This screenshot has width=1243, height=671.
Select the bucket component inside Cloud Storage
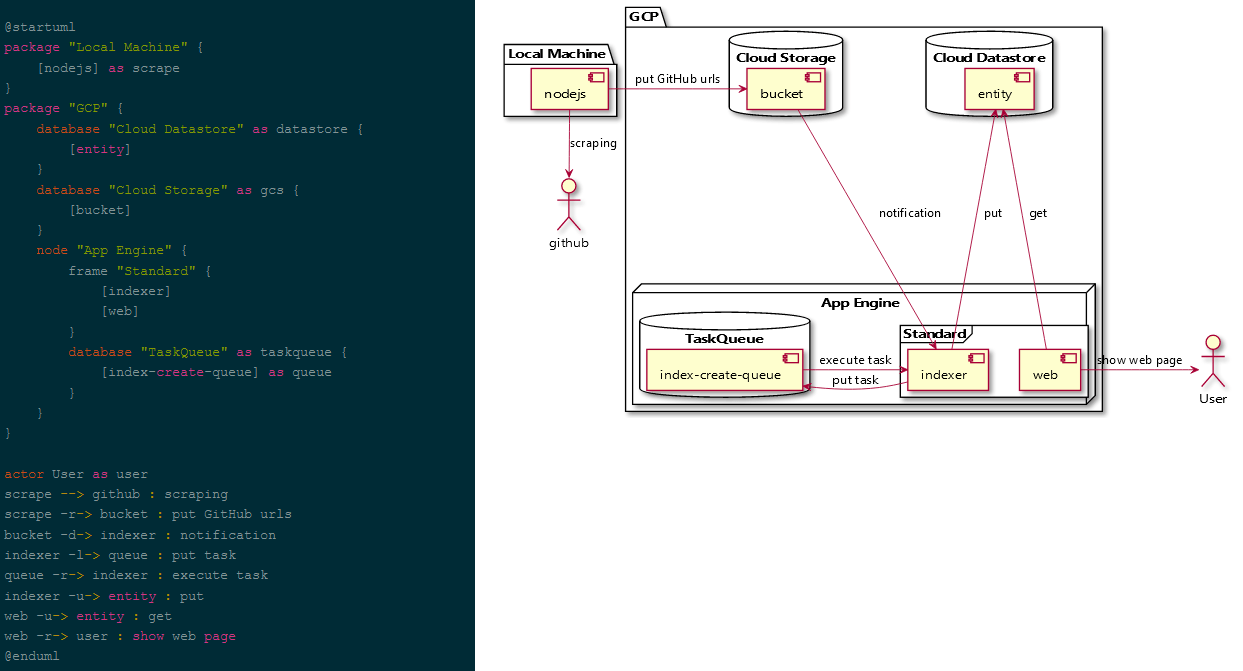coord(785,91)
